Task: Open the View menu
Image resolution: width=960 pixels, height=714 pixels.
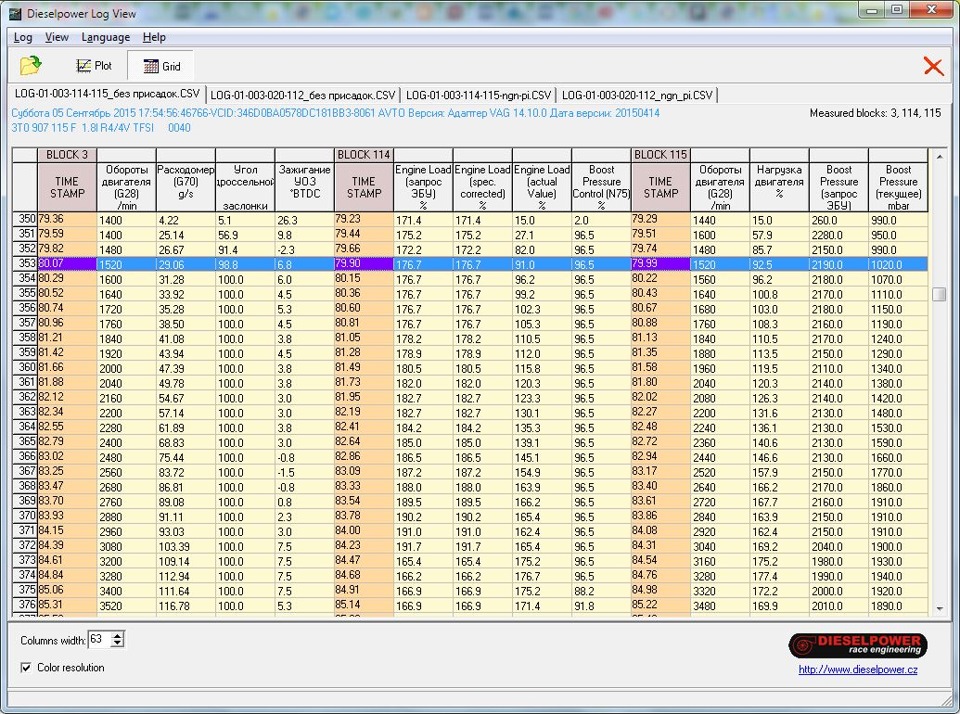Action: tap(57, 37)
